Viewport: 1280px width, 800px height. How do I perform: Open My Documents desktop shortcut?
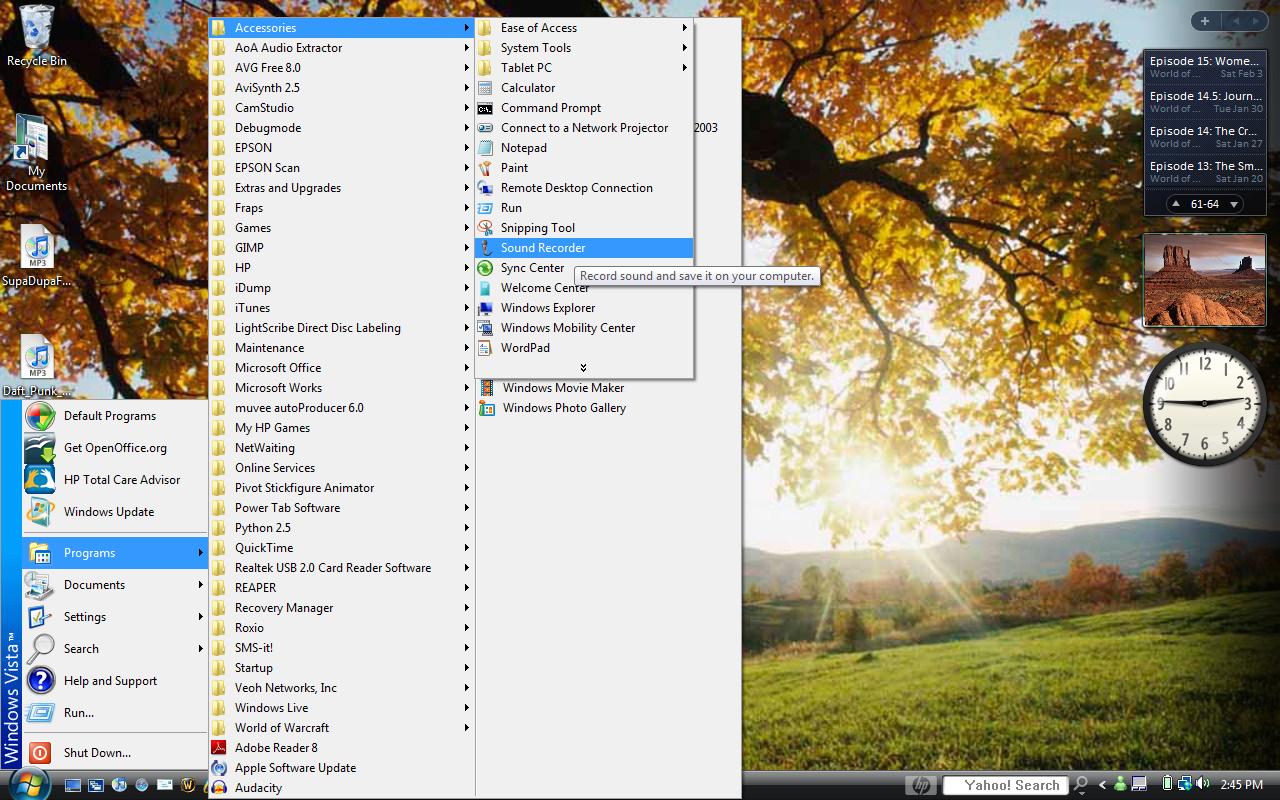[36, 153]
